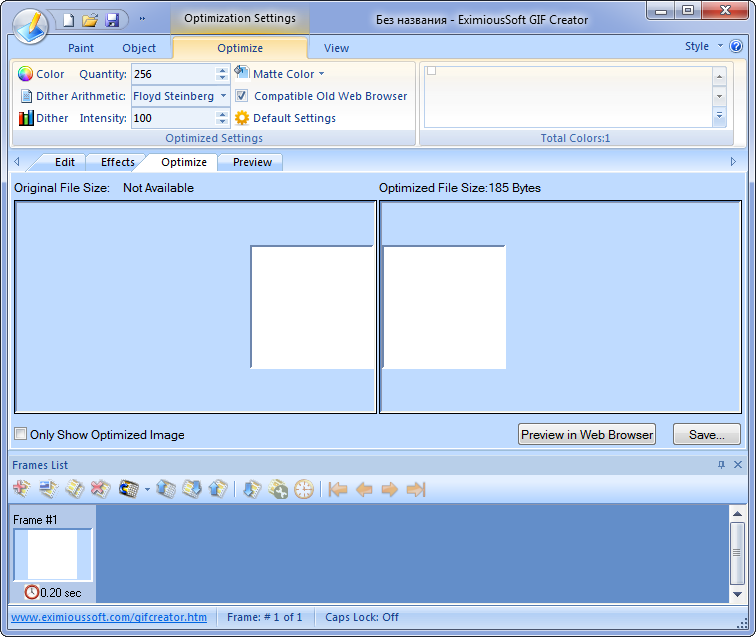
Task: Go to the previous frame arrow
Action: (364, 489)
